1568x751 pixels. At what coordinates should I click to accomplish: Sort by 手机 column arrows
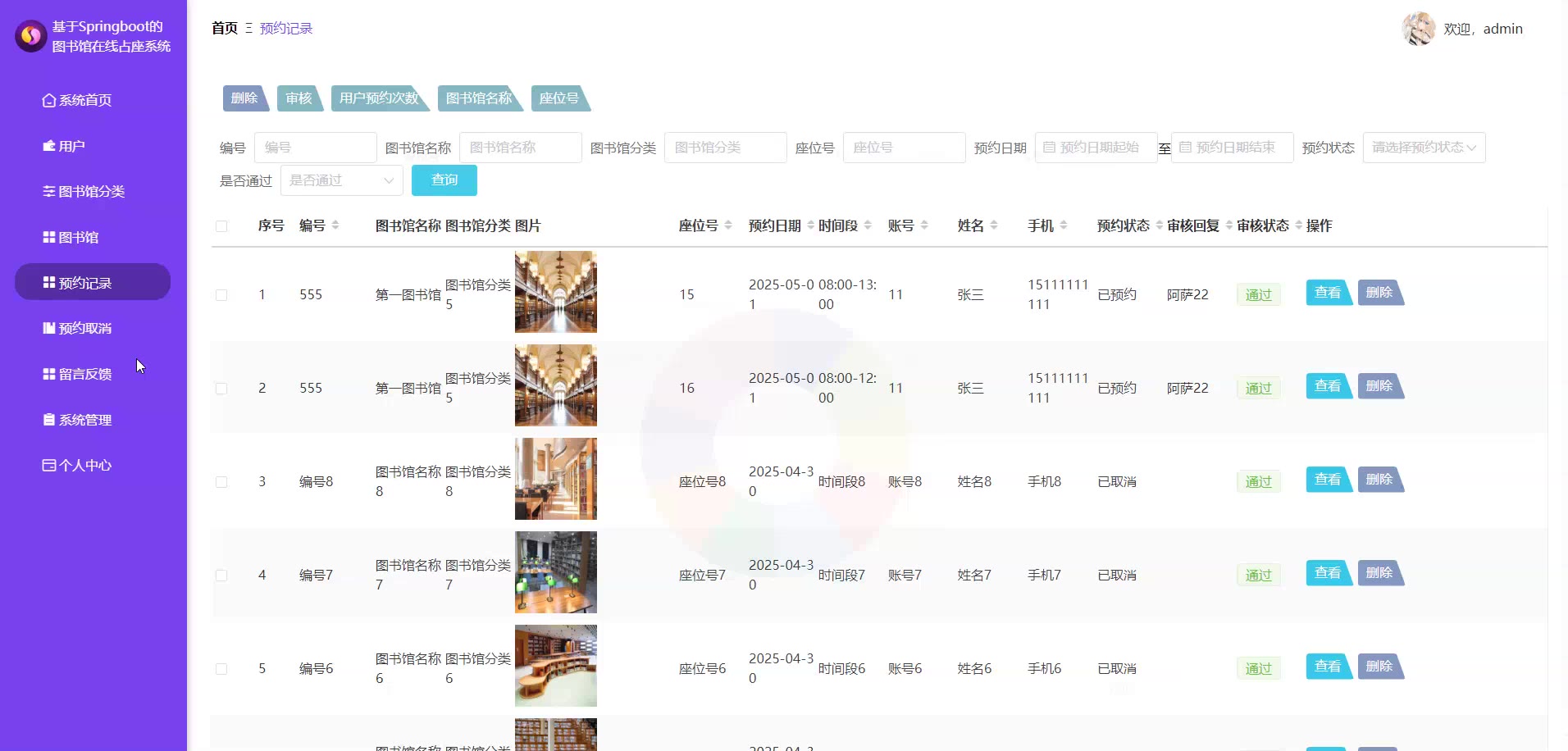(x=1064, y=225)
